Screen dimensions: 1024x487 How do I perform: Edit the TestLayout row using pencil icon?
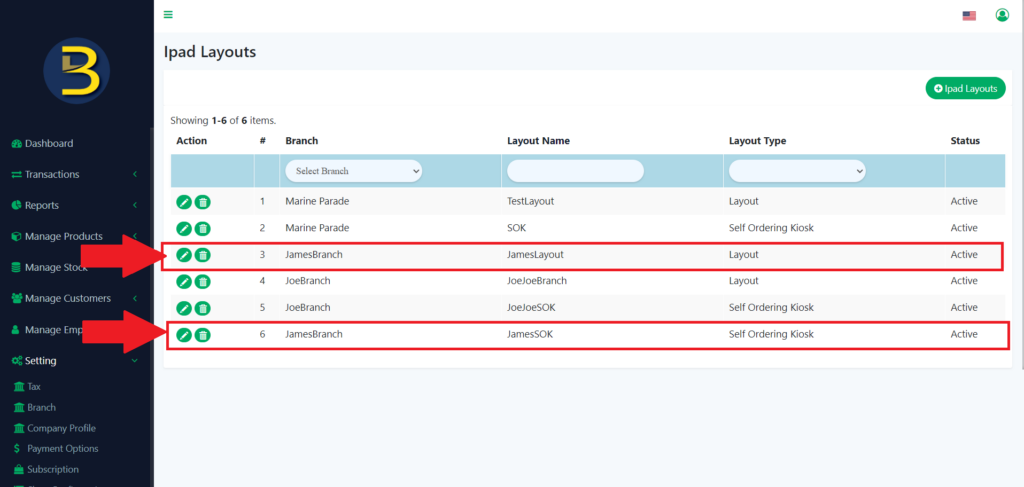[184, 202]
